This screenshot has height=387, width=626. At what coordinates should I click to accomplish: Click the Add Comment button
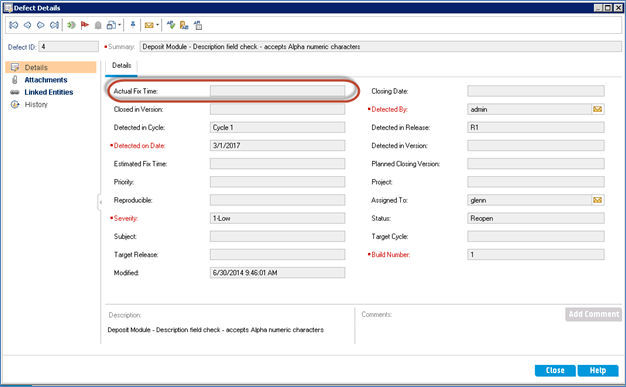[x=593, y=314]
